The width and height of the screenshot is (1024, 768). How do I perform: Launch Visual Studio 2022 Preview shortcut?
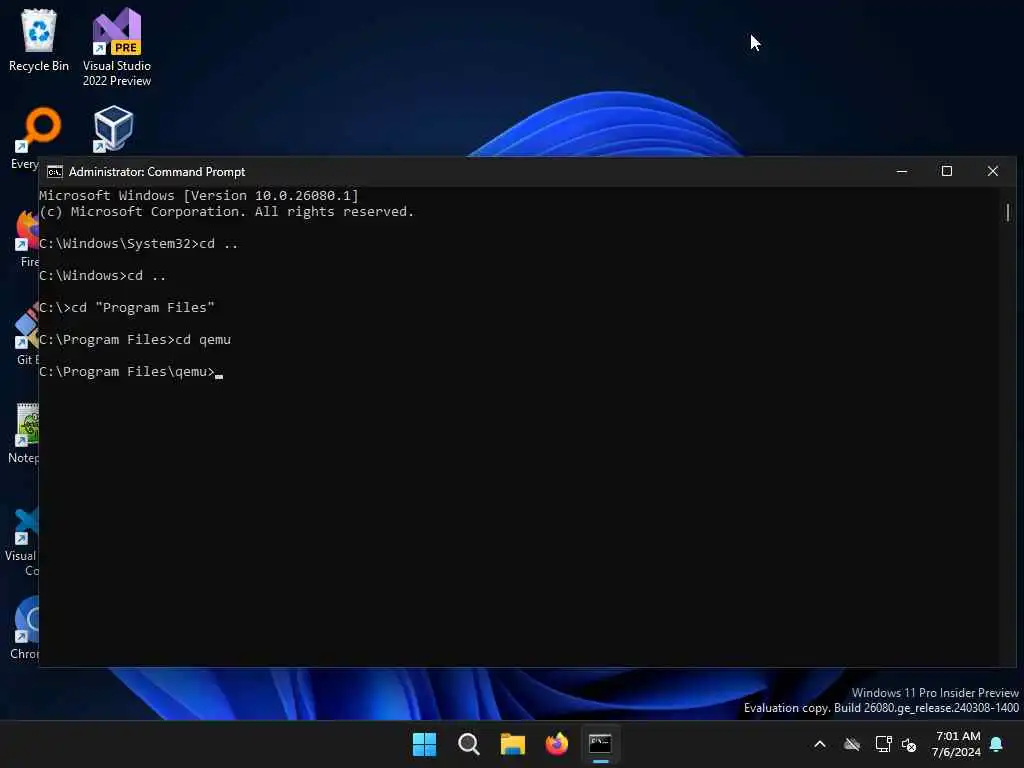(117, 47)
